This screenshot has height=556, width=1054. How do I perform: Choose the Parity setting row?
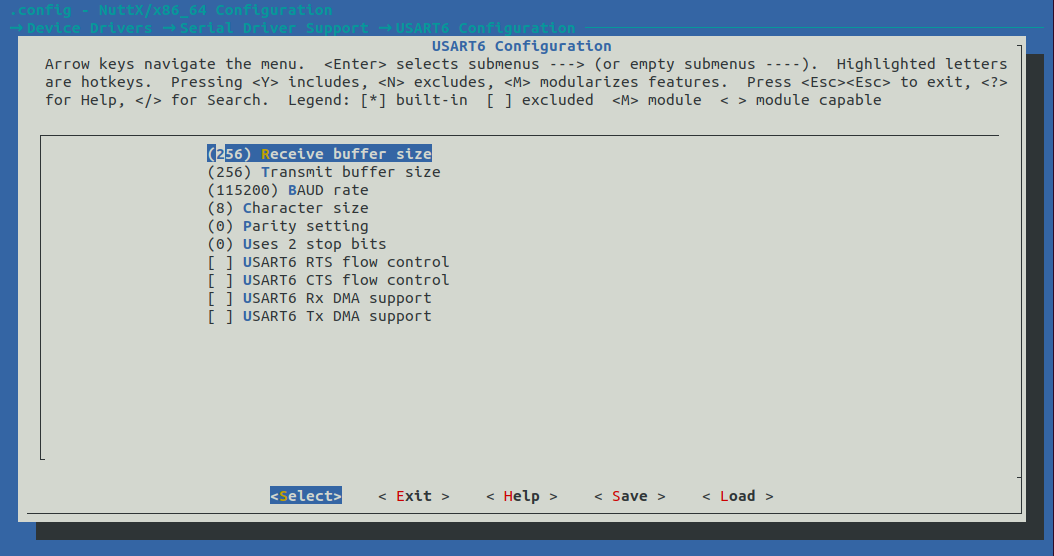click(x=288, y=227)
